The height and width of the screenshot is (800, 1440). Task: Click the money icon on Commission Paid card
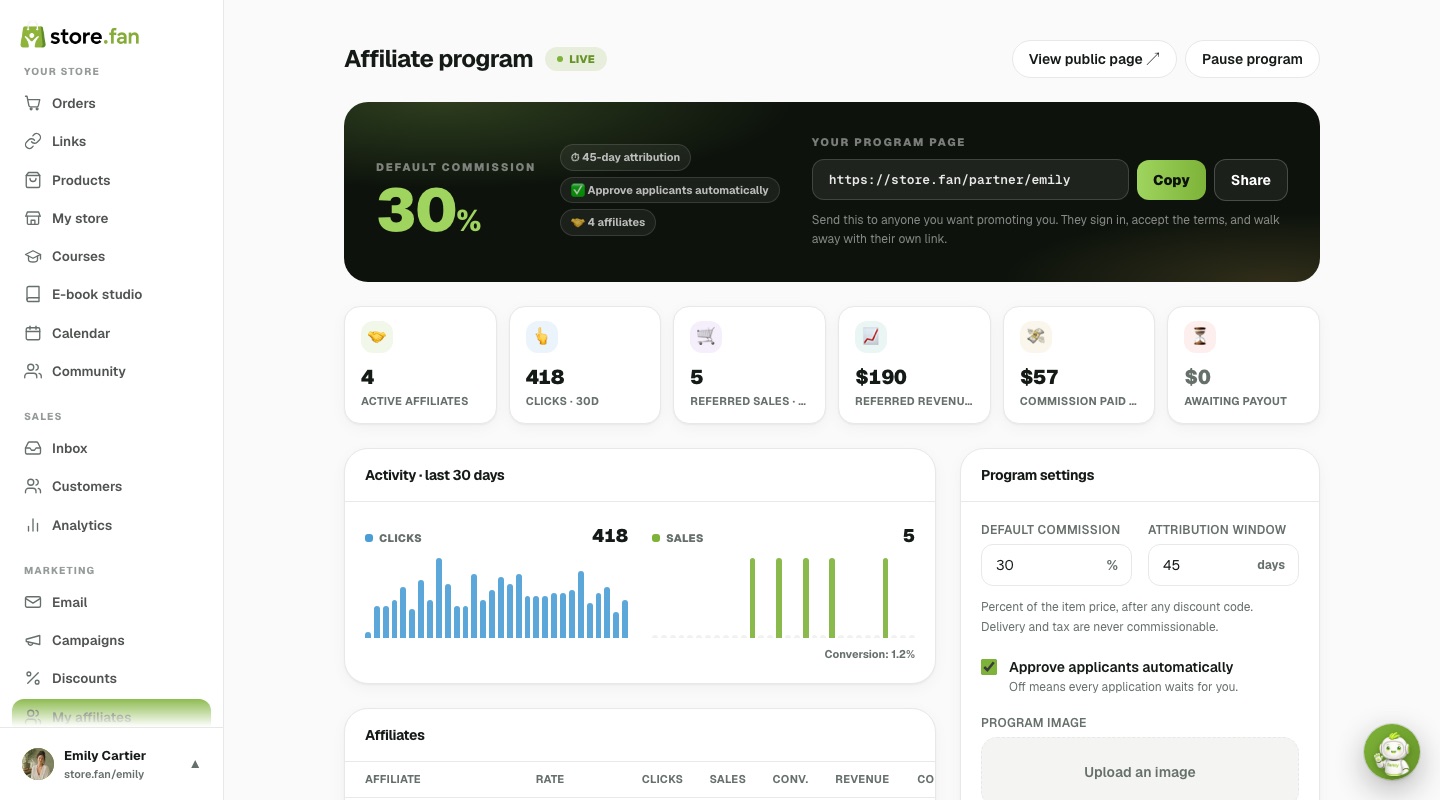point(1036,337)
